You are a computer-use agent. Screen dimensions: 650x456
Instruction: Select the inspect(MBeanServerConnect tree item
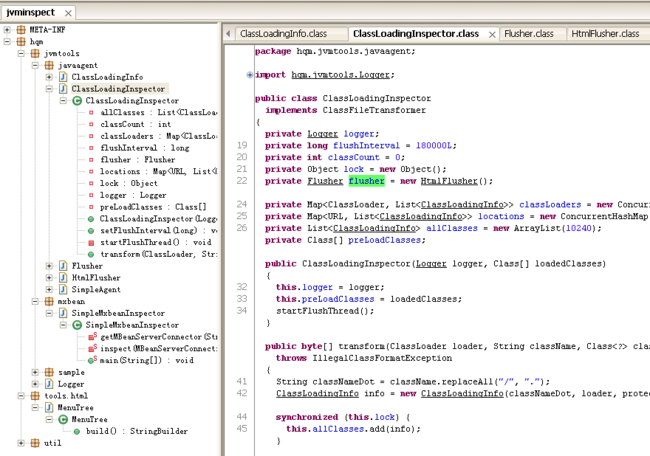point(158,349)
